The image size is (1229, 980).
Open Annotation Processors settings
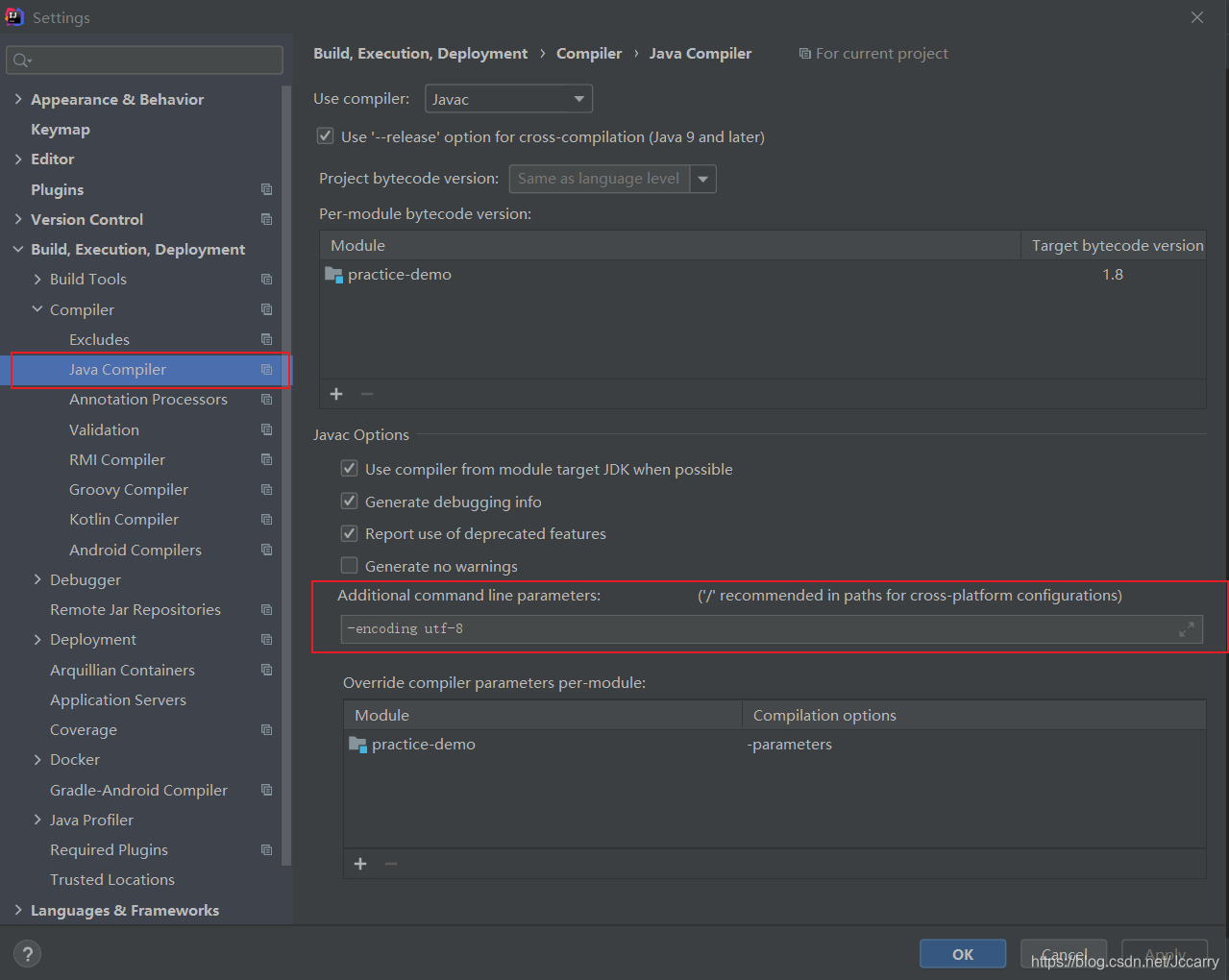[x=148, y=400]
